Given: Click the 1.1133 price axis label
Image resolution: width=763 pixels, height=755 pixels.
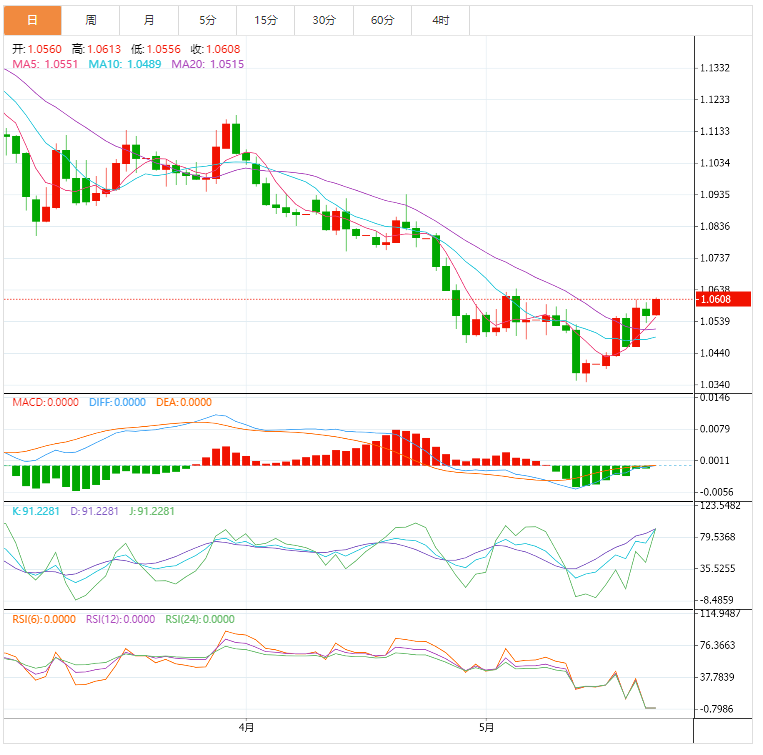Looking at the screenshot, I should (715, 131).
